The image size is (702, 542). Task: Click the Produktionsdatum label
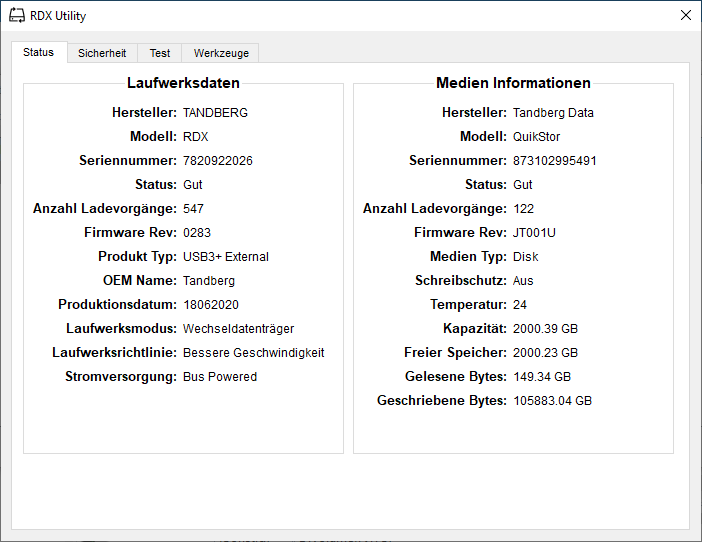tap(118, 305)
